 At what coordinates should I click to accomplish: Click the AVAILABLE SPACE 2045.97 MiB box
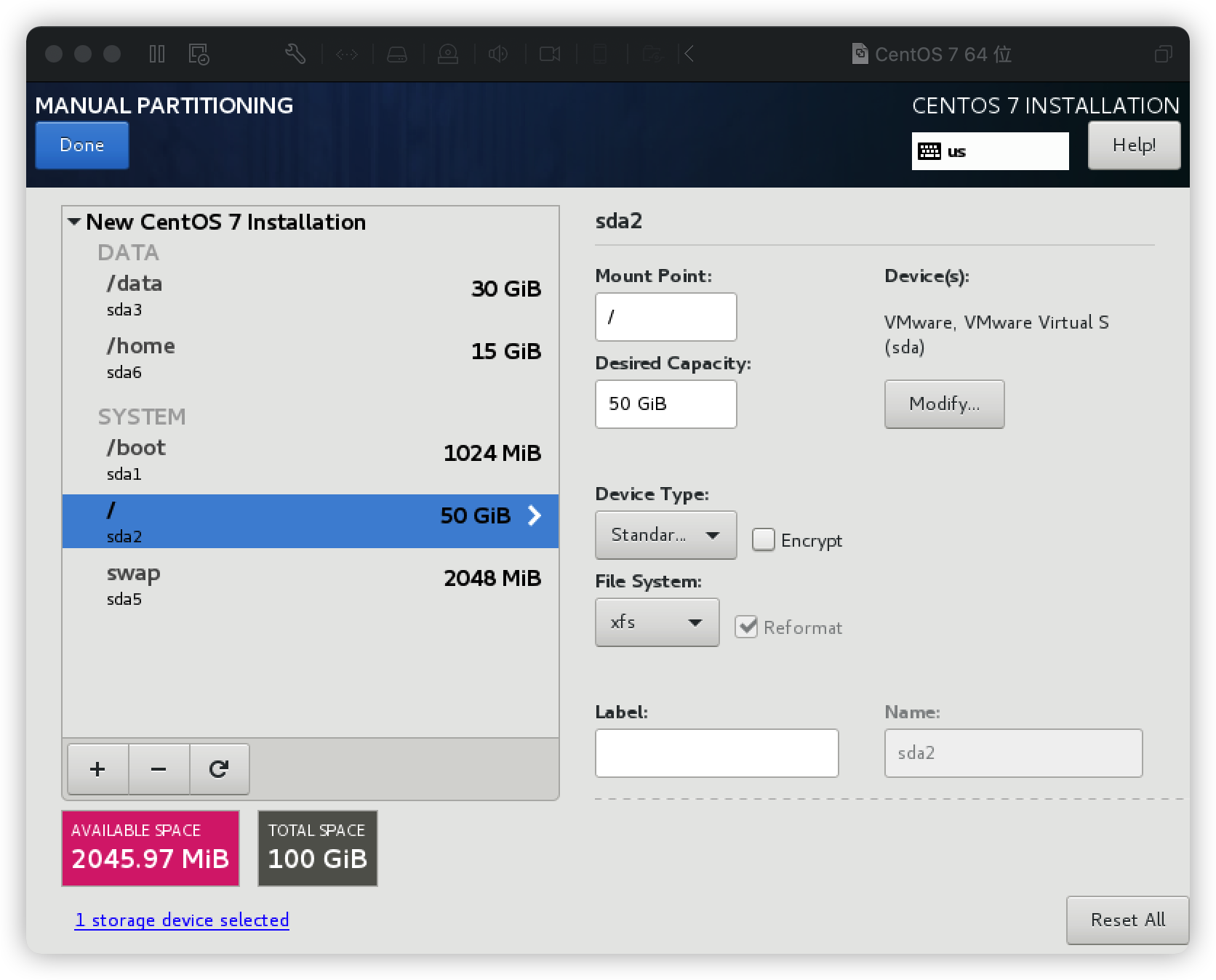click(151, 848)
